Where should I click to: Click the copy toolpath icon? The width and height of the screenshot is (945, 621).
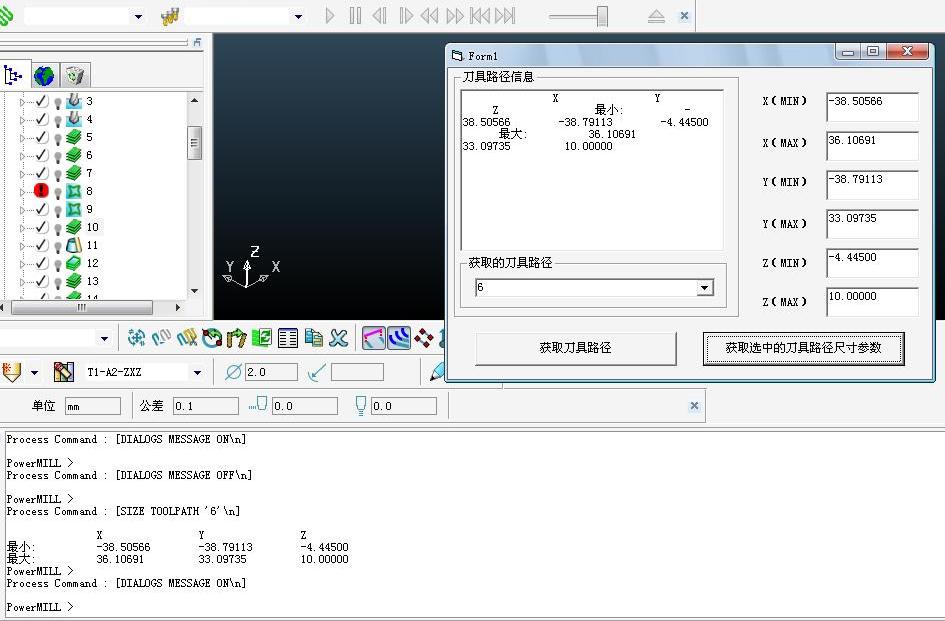(313, 338)
